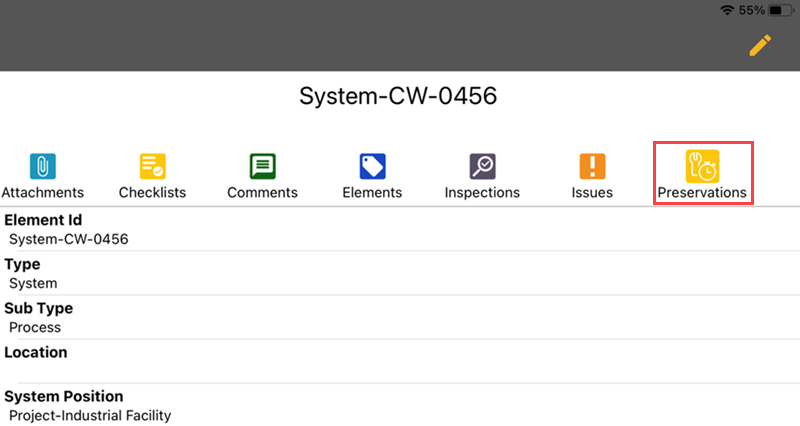The width and height of the screenshot is (800, 426).
Task: Select the Attachments label
Action: click(x=43, y=192)
